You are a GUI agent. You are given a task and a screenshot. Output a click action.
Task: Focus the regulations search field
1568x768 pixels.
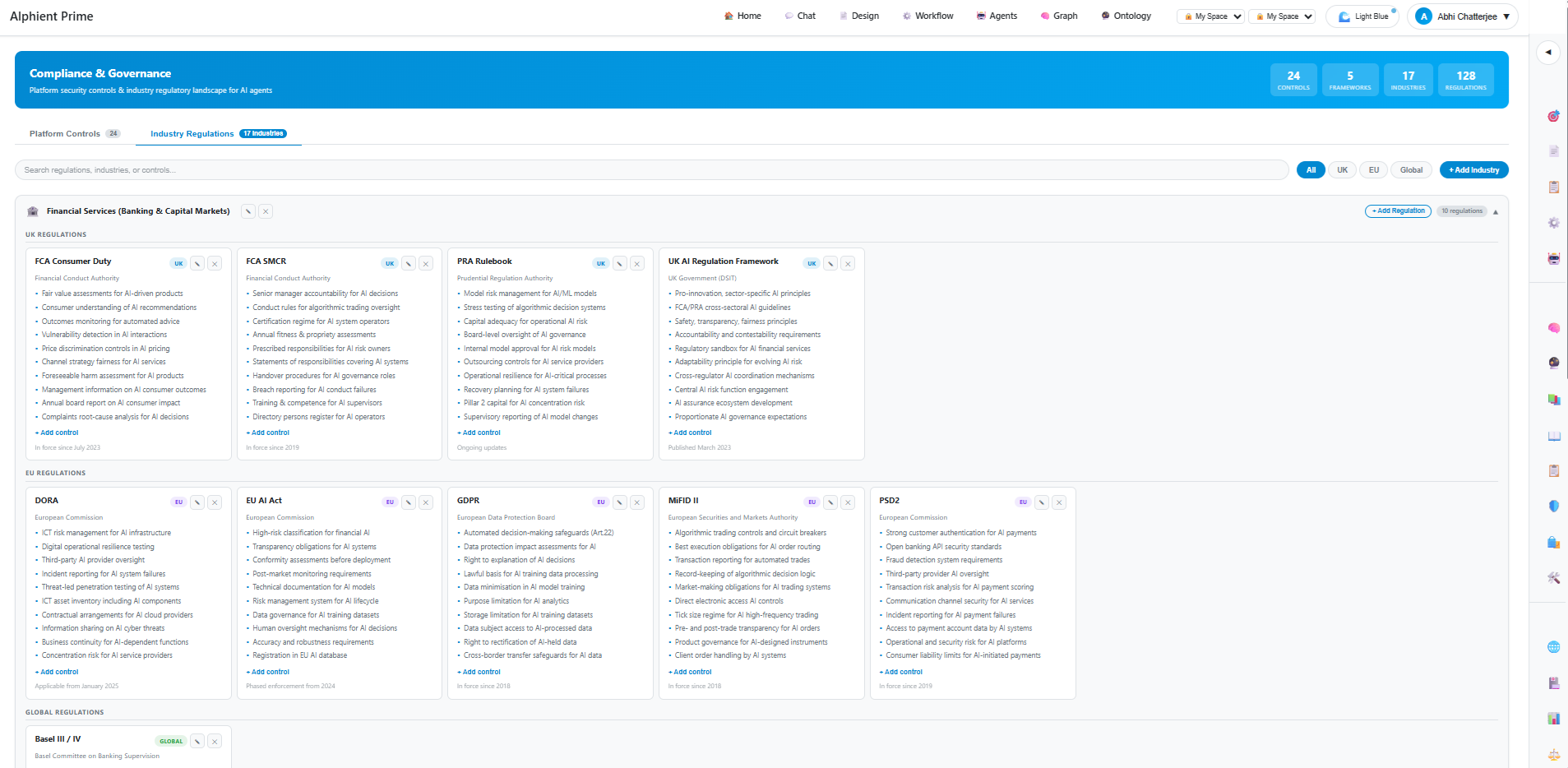651,170
